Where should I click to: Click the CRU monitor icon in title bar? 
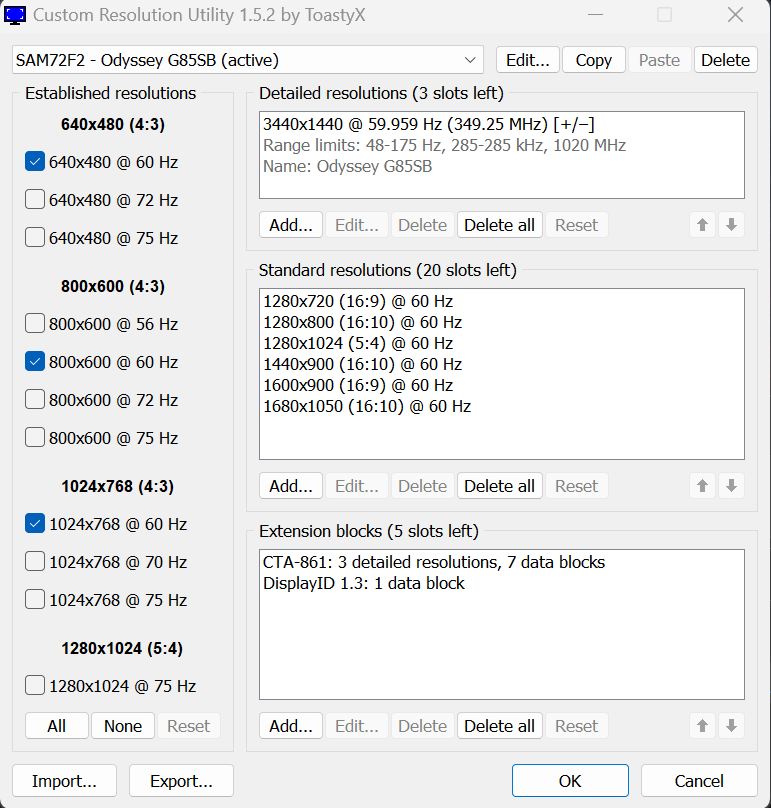tap(16, 15)
